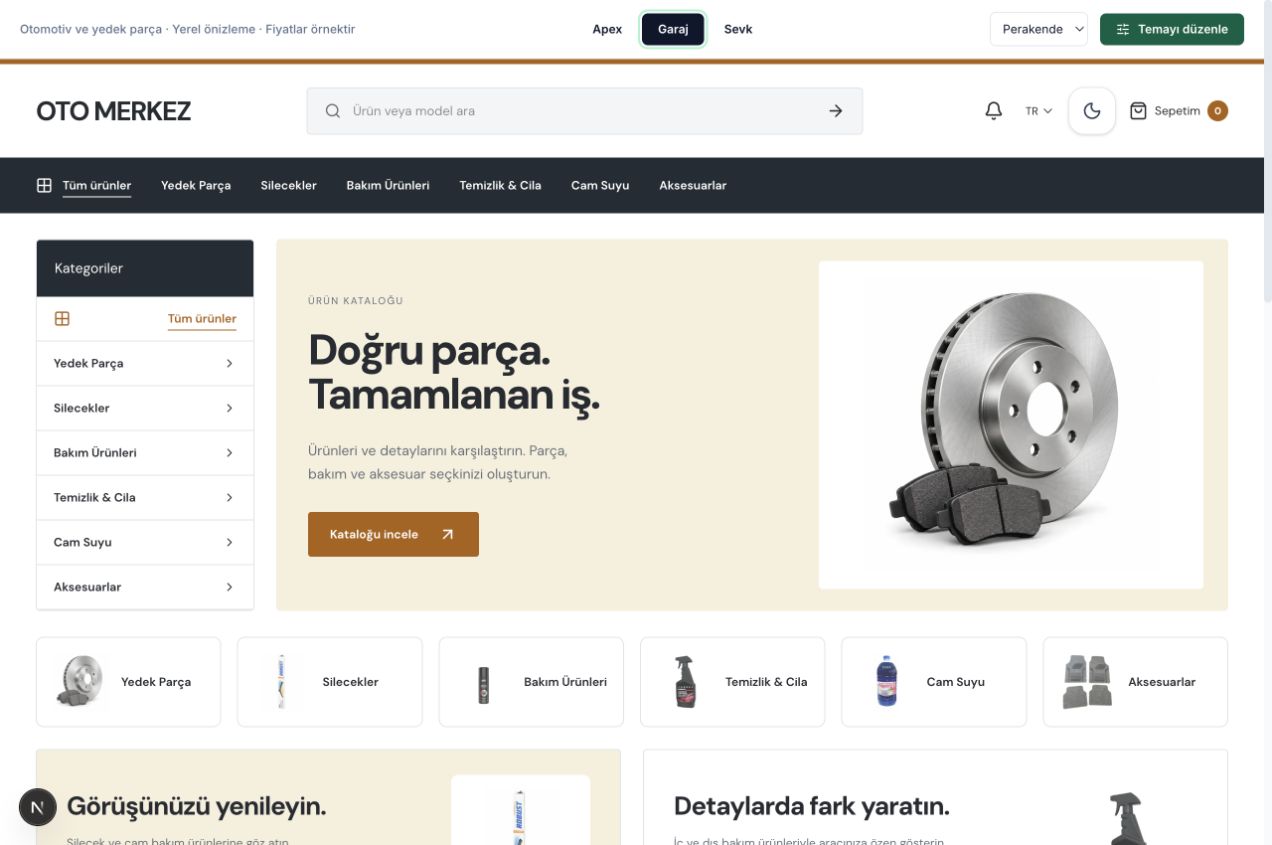This screenshot has width=1272, height=845.
Task: Open the notifications bell
Action: pos(993,111)
